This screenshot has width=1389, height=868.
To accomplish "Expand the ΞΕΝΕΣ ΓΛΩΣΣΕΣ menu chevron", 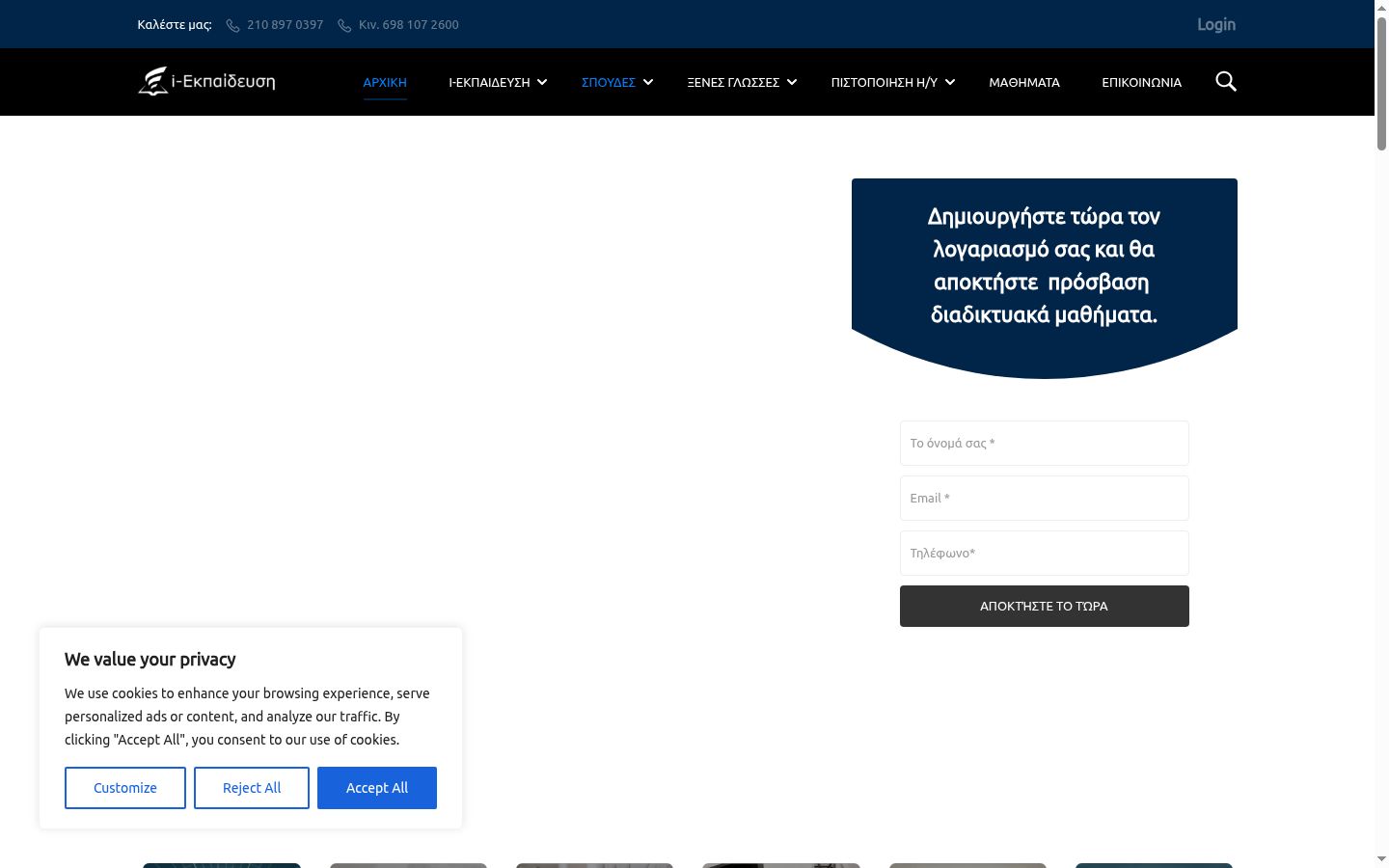I will coord(792,82).
